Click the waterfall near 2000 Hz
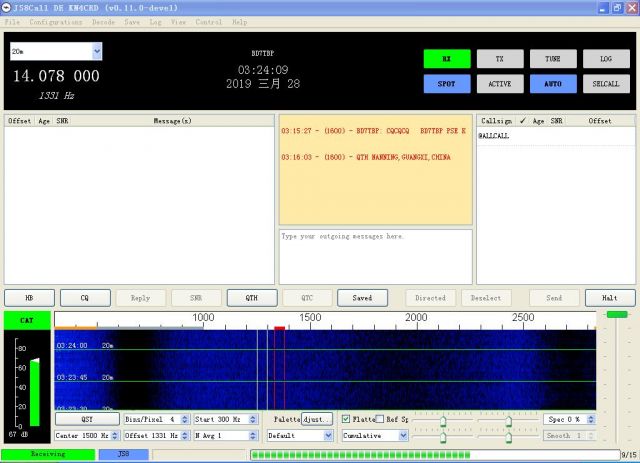Image resolution: width=640 pixels, height=463 pixels. pos(416,370)
